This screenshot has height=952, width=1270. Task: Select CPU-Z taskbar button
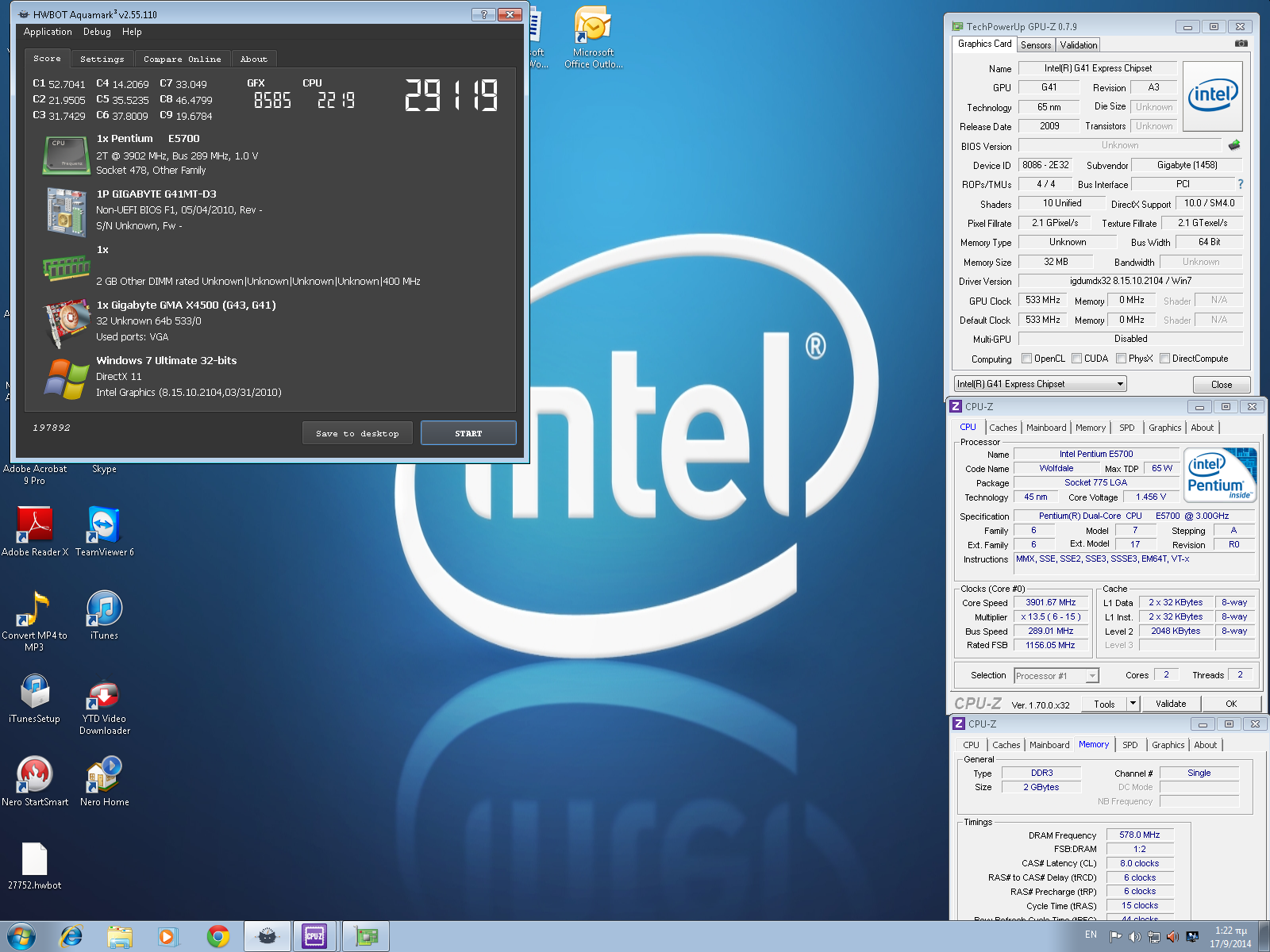(315, 936)
